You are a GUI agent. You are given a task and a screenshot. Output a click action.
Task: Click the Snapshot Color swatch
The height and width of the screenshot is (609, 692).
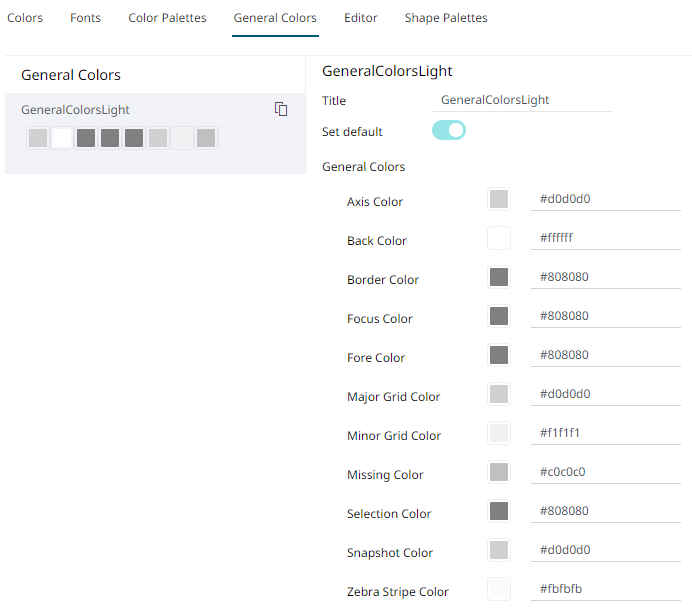pos(499,550)
